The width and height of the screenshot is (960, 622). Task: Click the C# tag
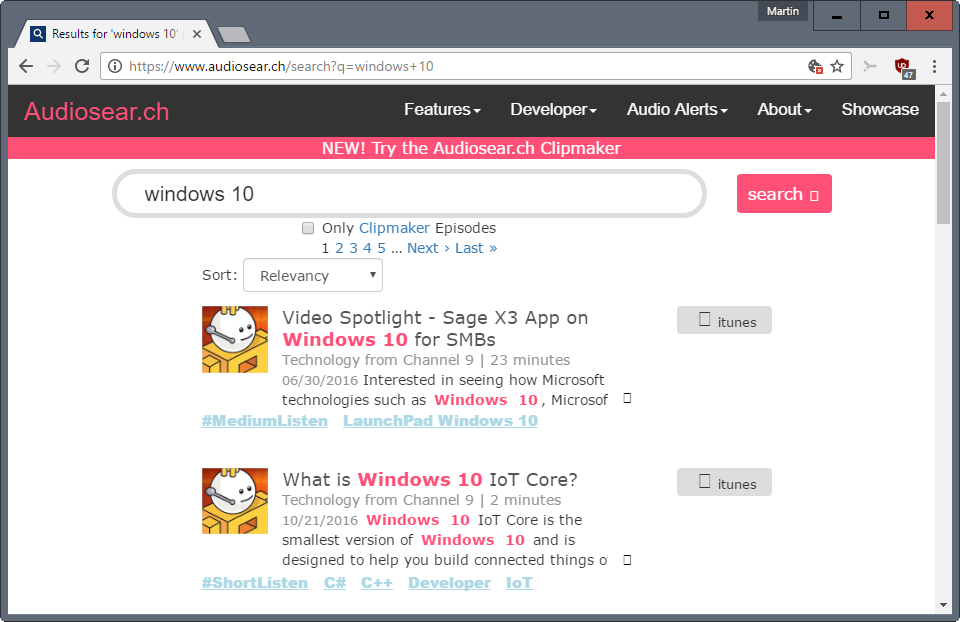(335, 583)
